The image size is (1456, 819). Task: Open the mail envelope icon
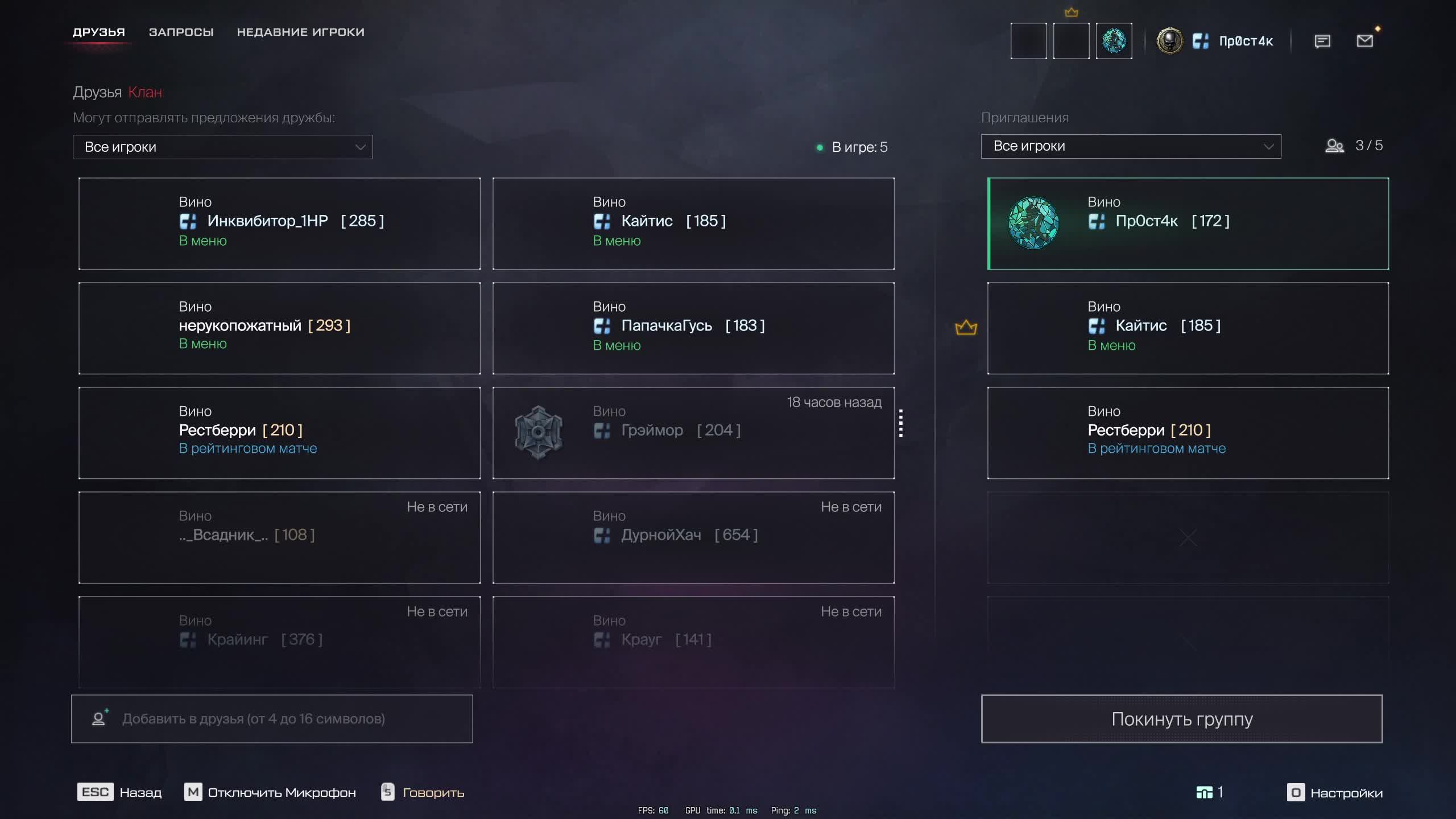[1365, 41]
